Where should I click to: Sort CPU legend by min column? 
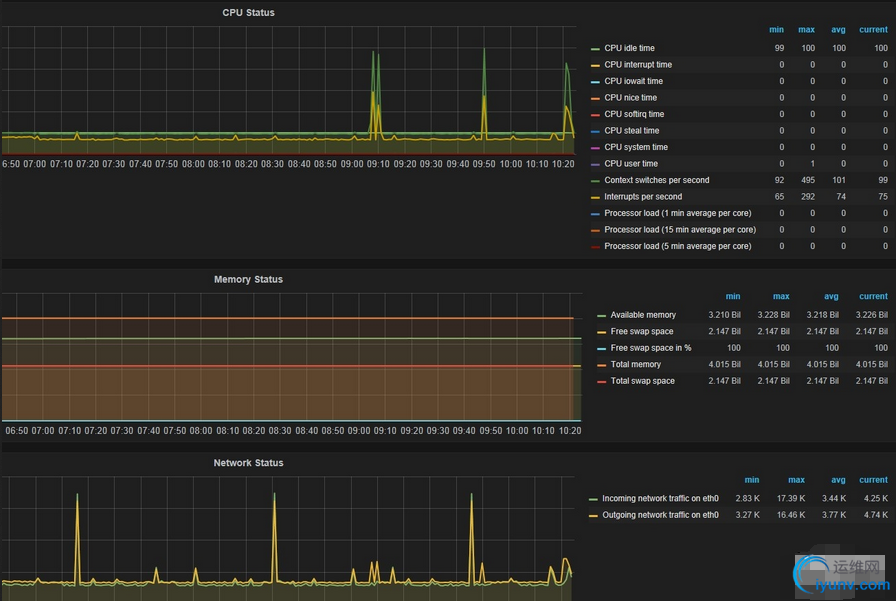tap(776, 30)
